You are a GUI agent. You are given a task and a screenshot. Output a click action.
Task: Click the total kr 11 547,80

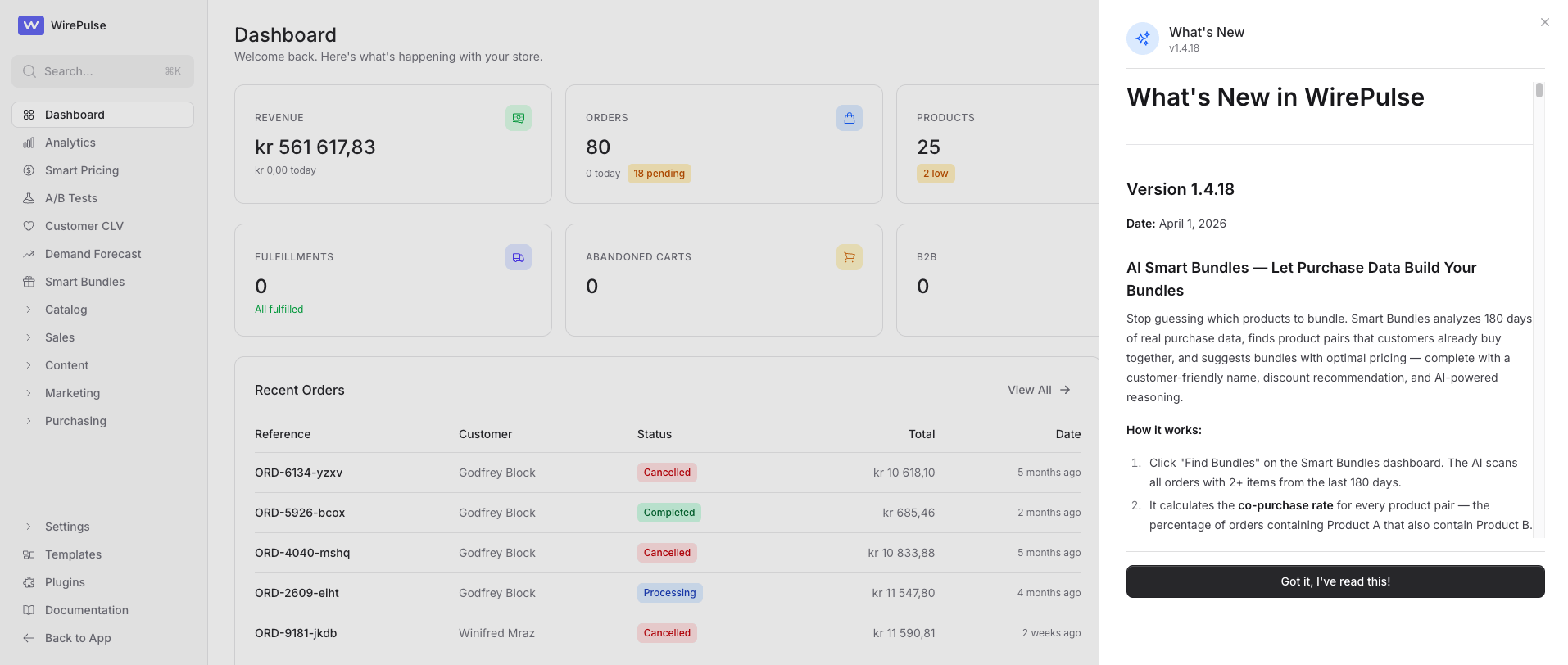point(904,593)
